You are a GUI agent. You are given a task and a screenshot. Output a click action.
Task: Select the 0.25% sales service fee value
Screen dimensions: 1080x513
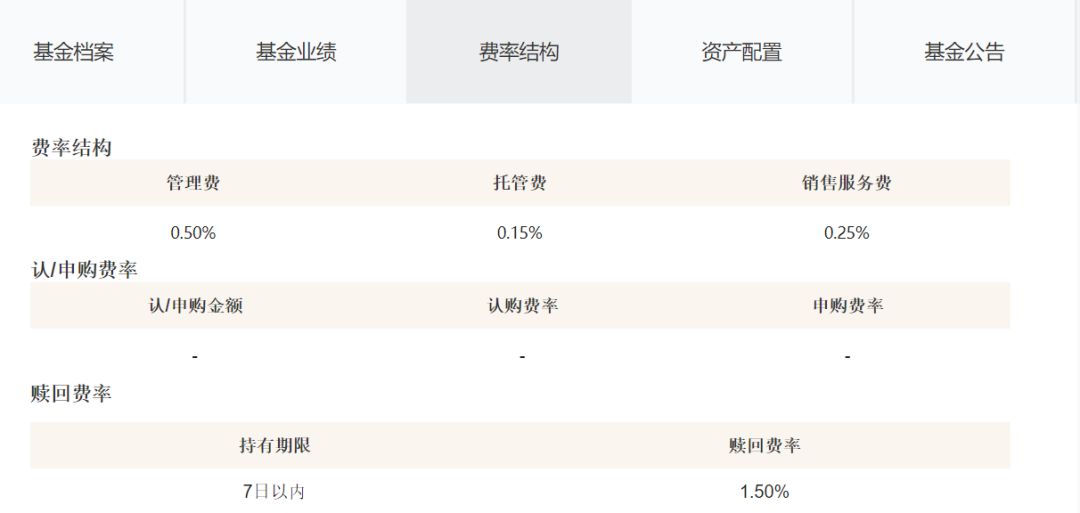coord(846,233)
